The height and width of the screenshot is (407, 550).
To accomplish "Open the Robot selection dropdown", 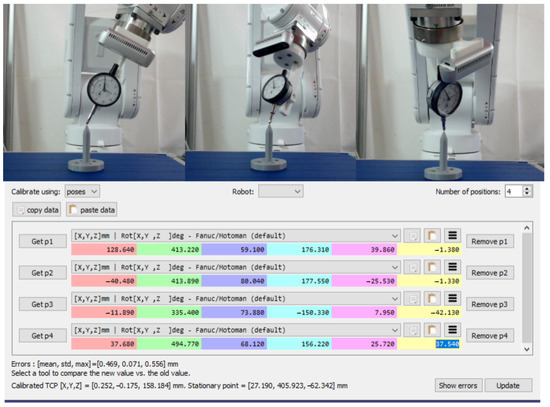I will [281, 192].
